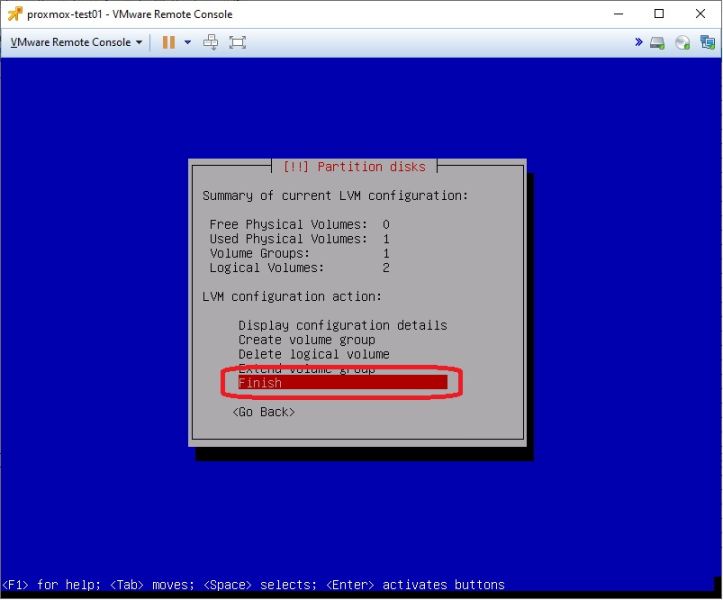Pause the virtual machine
The image size is (723, 600).
pyautogui.click(x=169, y=42)
